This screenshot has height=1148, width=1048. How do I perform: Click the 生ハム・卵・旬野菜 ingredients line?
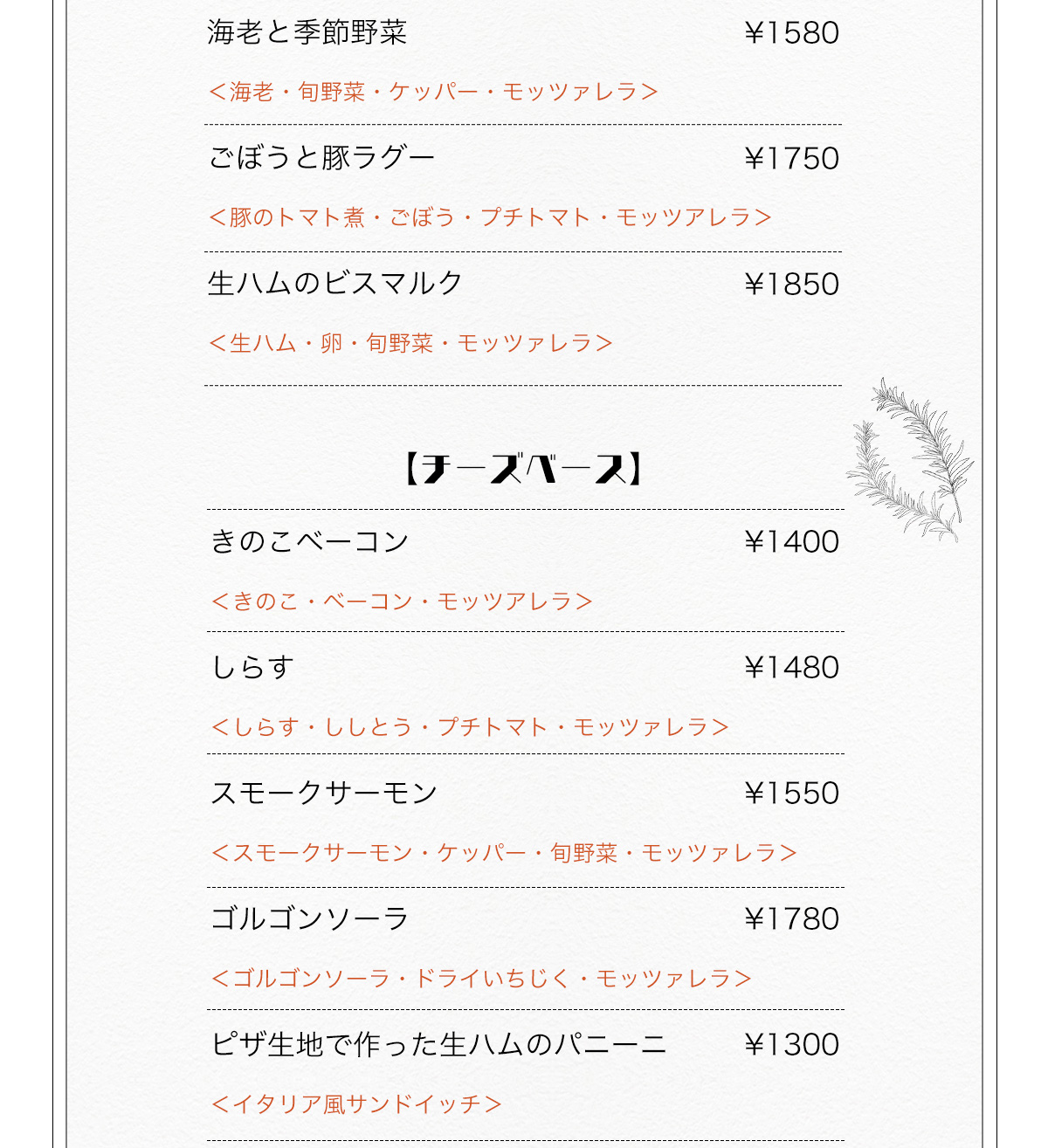(410, 343)
